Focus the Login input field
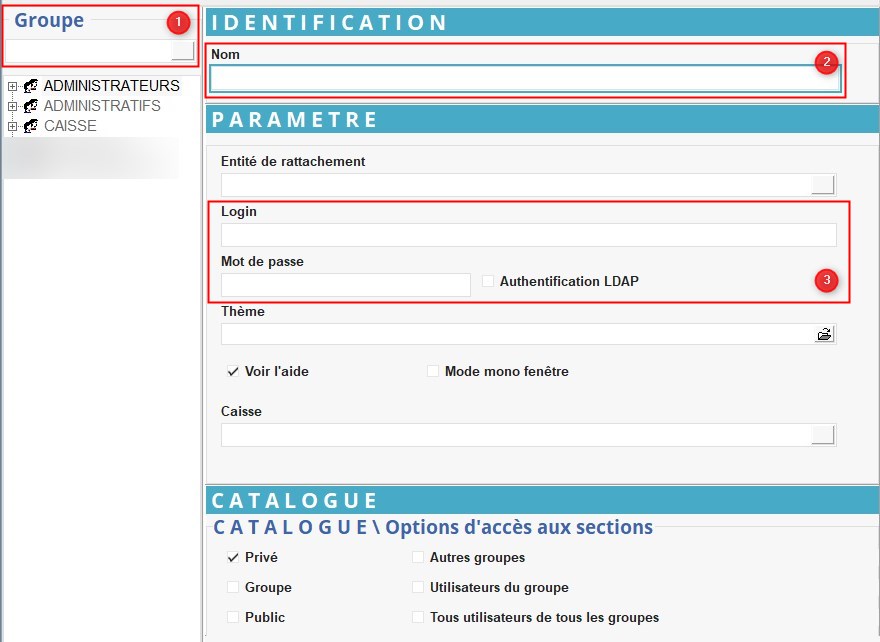 tap(528, 235)
